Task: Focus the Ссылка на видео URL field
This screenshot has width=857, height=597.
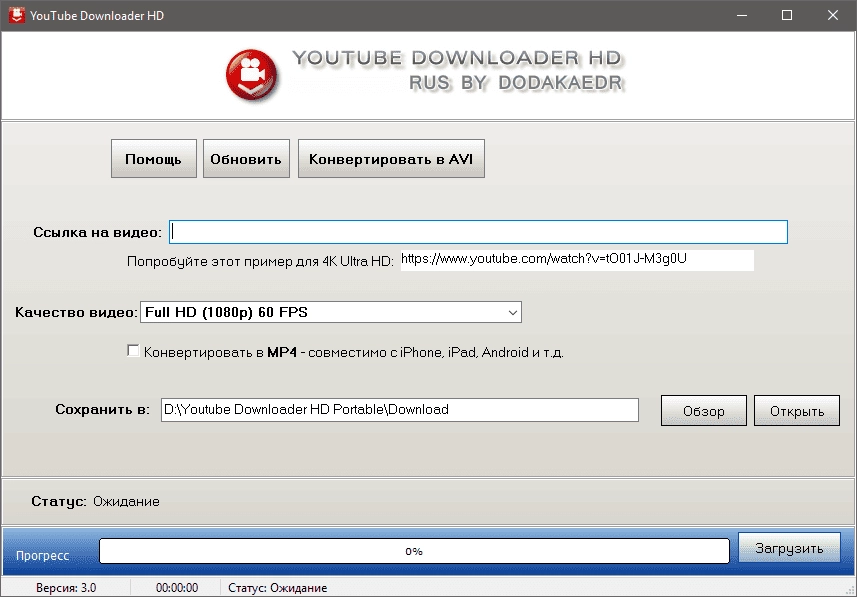Action: 478,232
